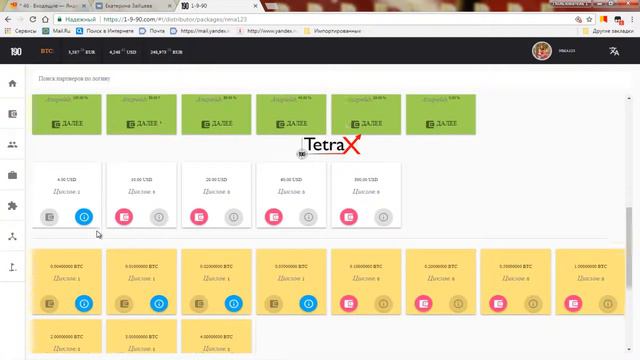This screenshot has height=360, width=640.
Task: Click the browser Home button
Action: (x=45, y=19)
